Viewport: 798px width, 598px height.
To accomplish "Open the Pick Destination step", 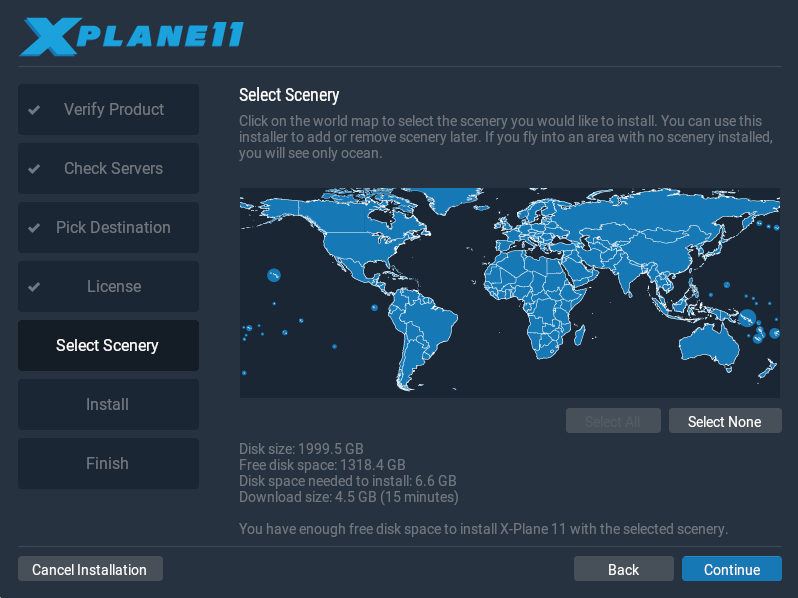I will pos(108,228).
